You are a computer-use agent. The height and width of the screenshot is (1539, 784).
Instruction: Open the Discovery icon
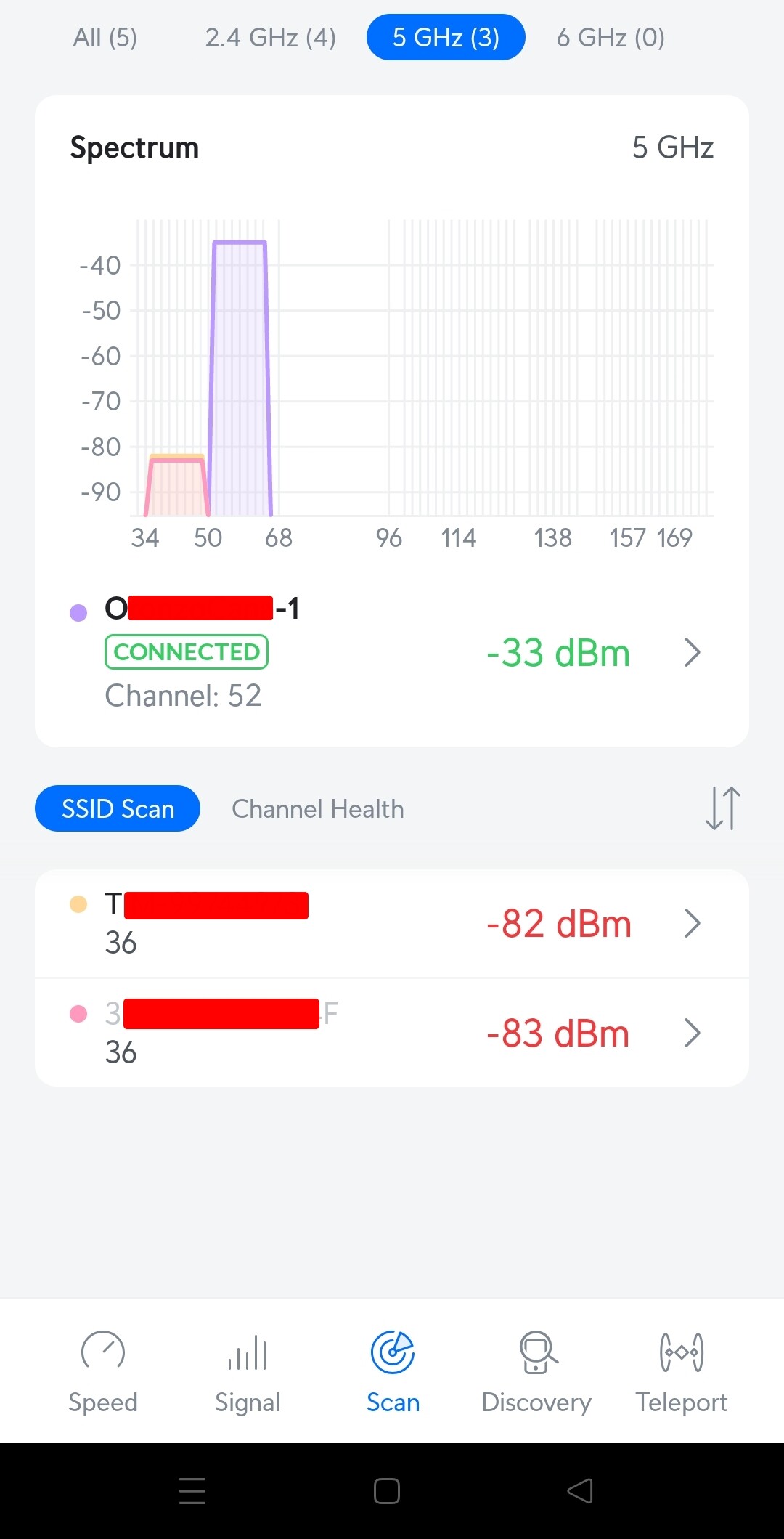coord(537,1352)
